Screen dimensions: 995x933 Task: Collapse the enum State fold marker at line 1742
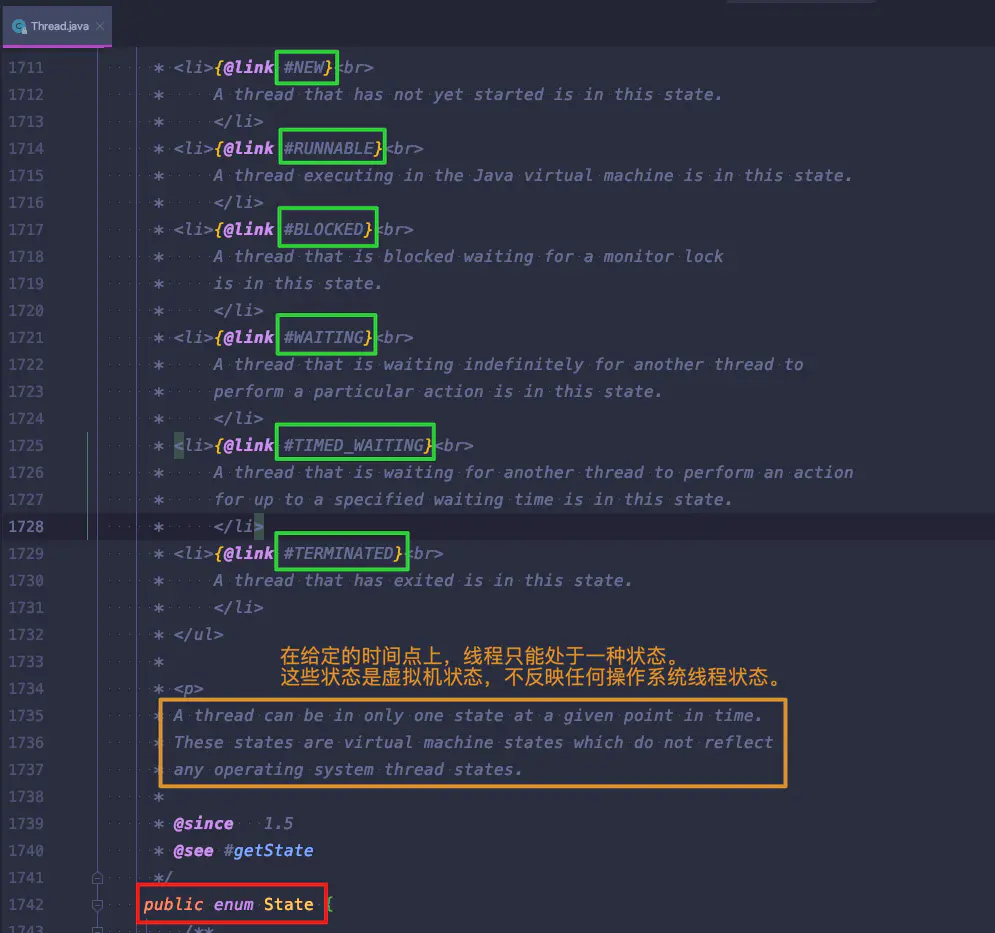pyautogui.click(x=97, y=905)
